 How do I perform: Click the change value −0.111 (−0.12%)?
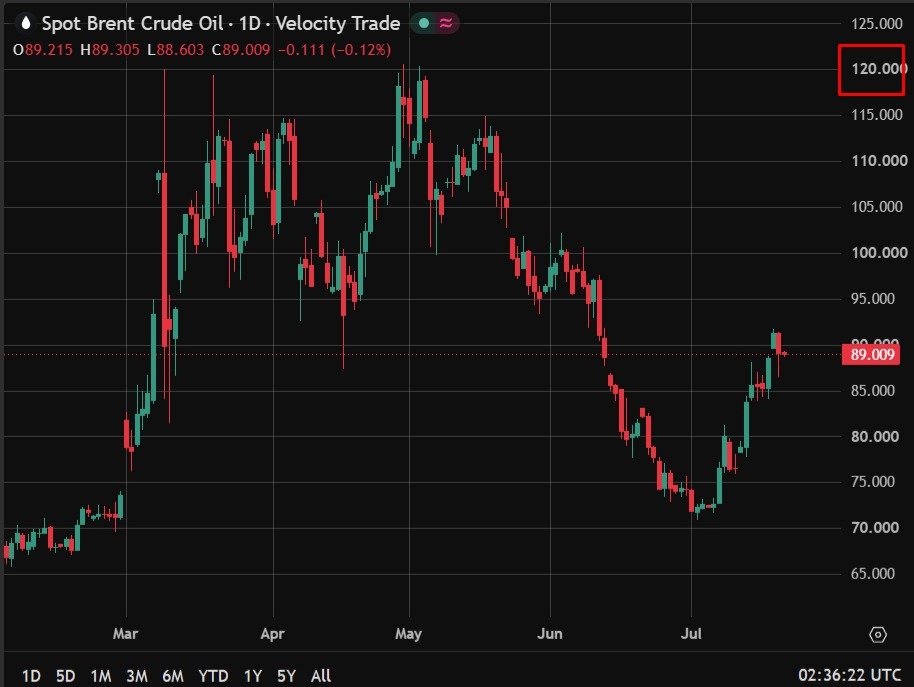(x=335, y=50)
